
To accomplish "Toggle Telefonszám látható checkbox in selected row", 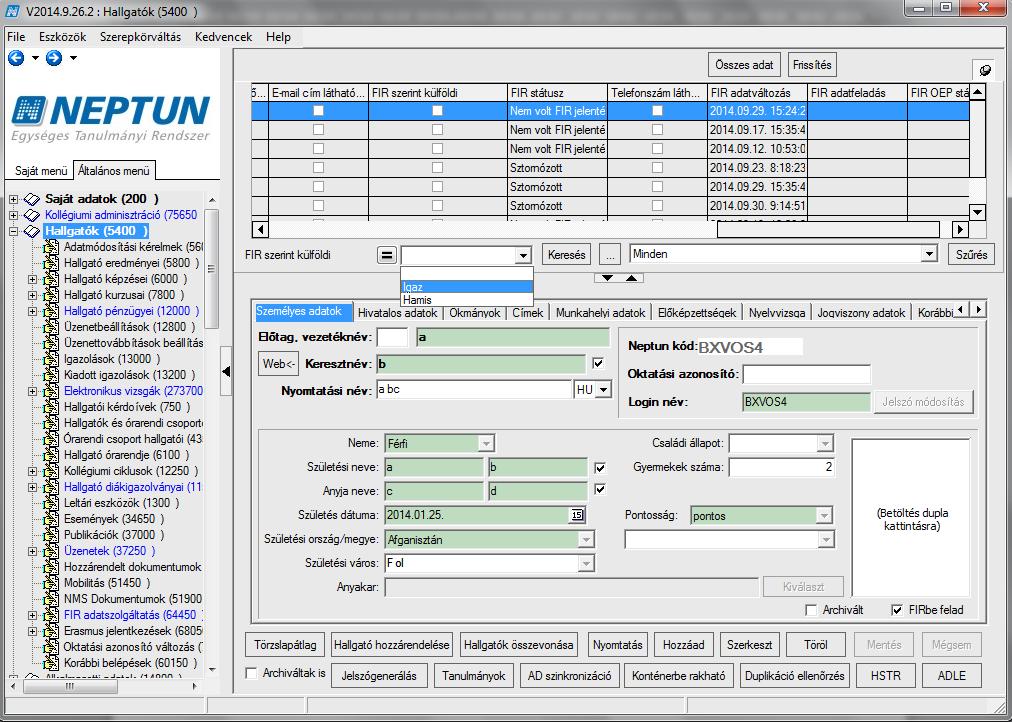I will point(657,111).
